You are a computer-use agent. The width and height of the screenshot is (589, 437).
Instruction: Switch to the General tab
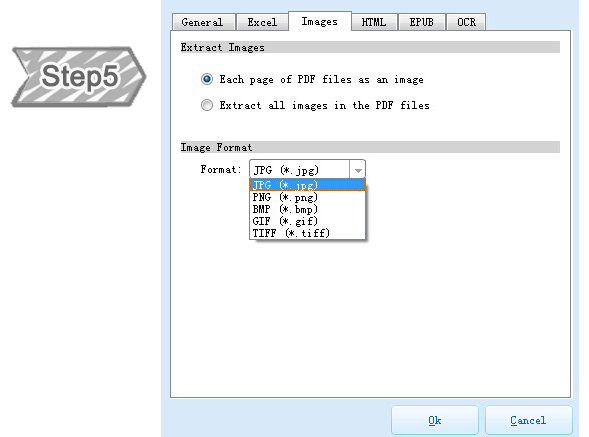(x=204, y=22)
